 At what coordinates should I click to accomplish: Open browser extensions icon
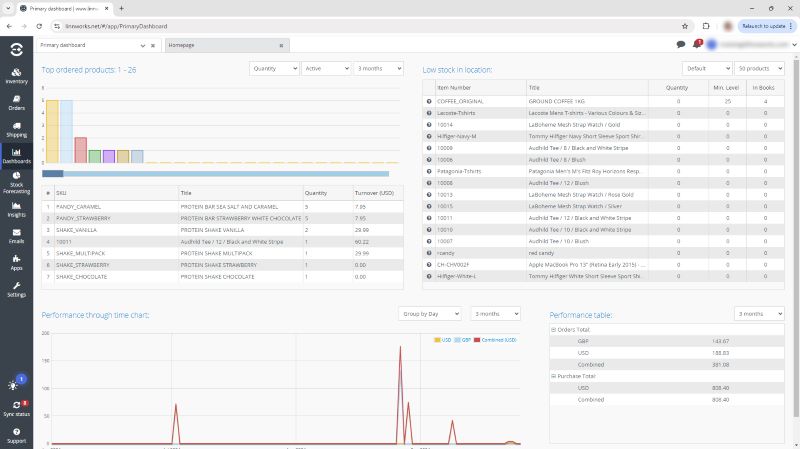pyautogui.click(x=706, y=26)
